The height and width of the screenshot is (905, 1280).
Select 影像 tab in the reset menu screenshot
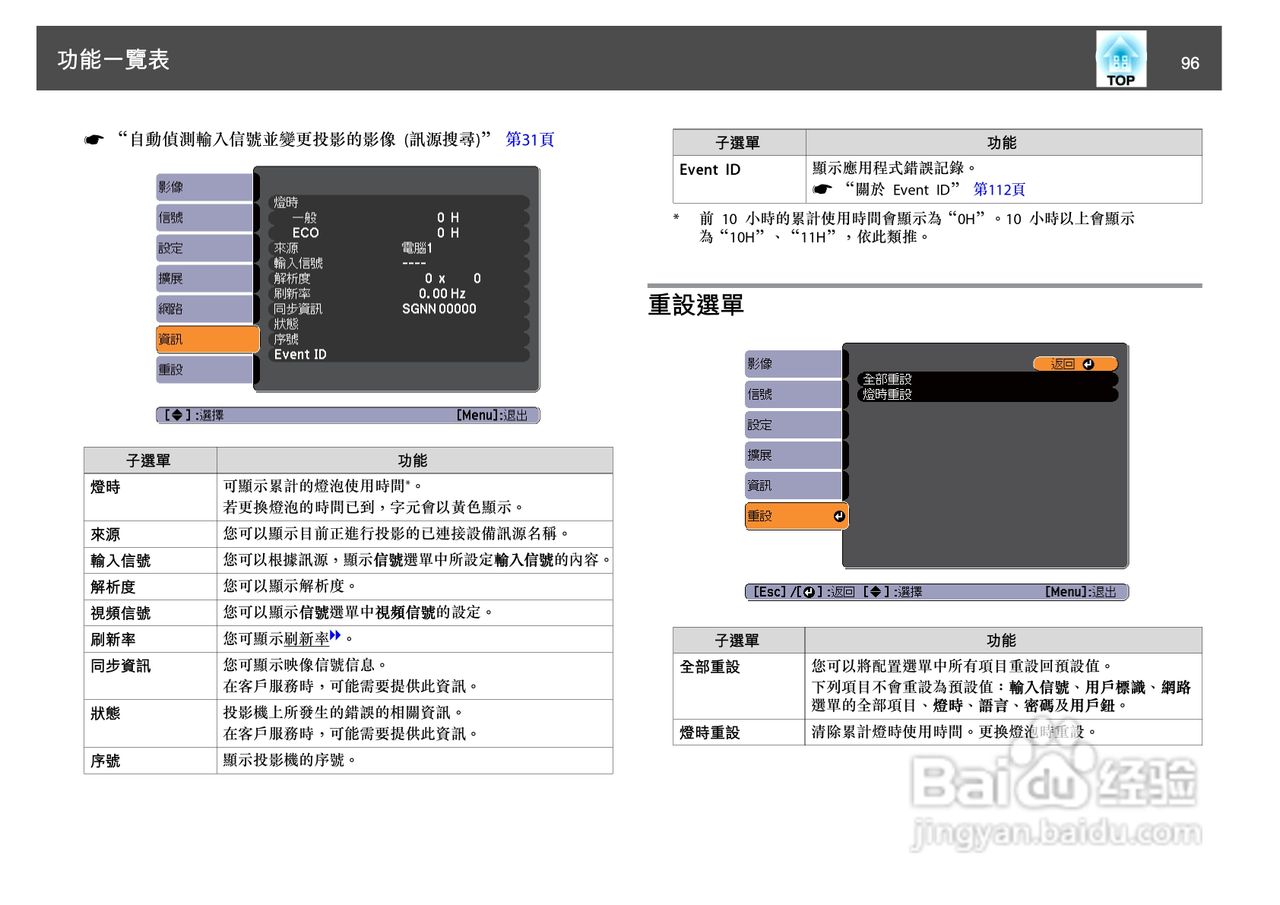[x=795, y=364]
